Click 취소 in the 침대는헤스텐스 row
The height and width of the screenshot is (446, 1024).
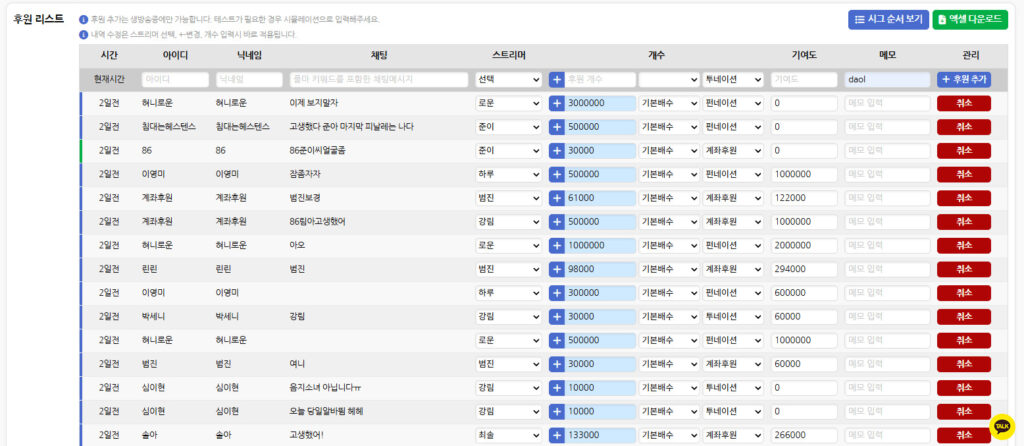click(963, 127)
